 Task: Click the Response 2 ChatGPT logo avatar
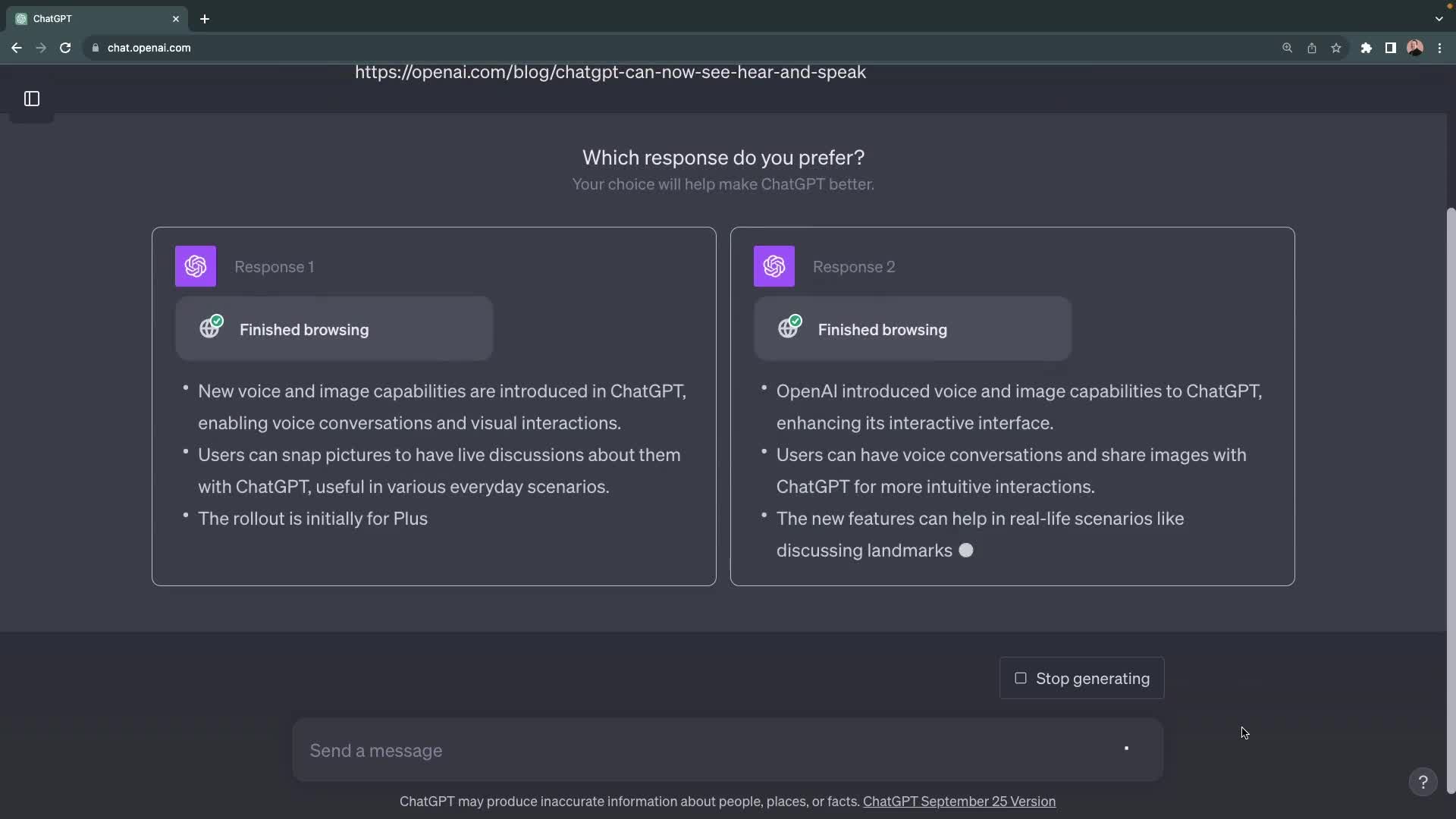(773, 266)
